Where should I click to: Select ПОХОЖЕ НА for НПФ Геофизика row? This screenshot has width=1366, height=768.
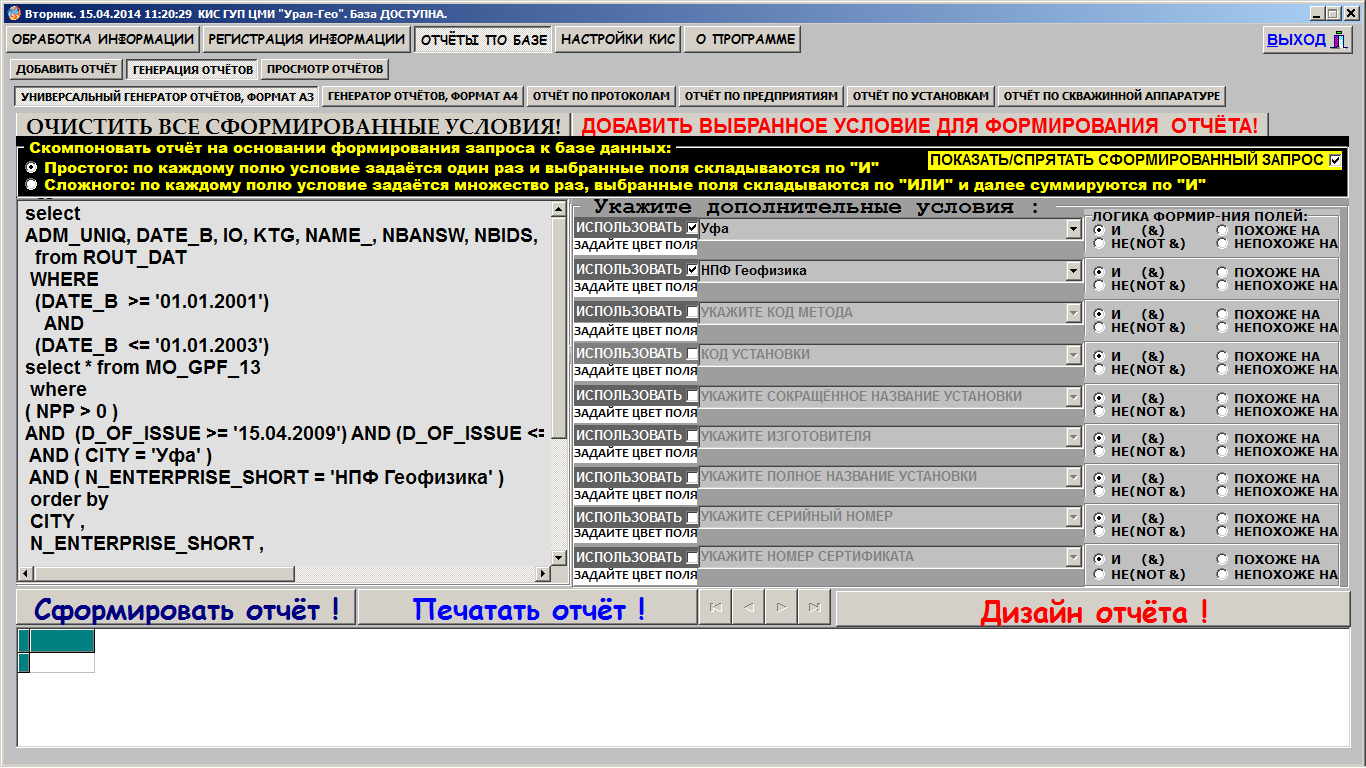(1222, 272)
